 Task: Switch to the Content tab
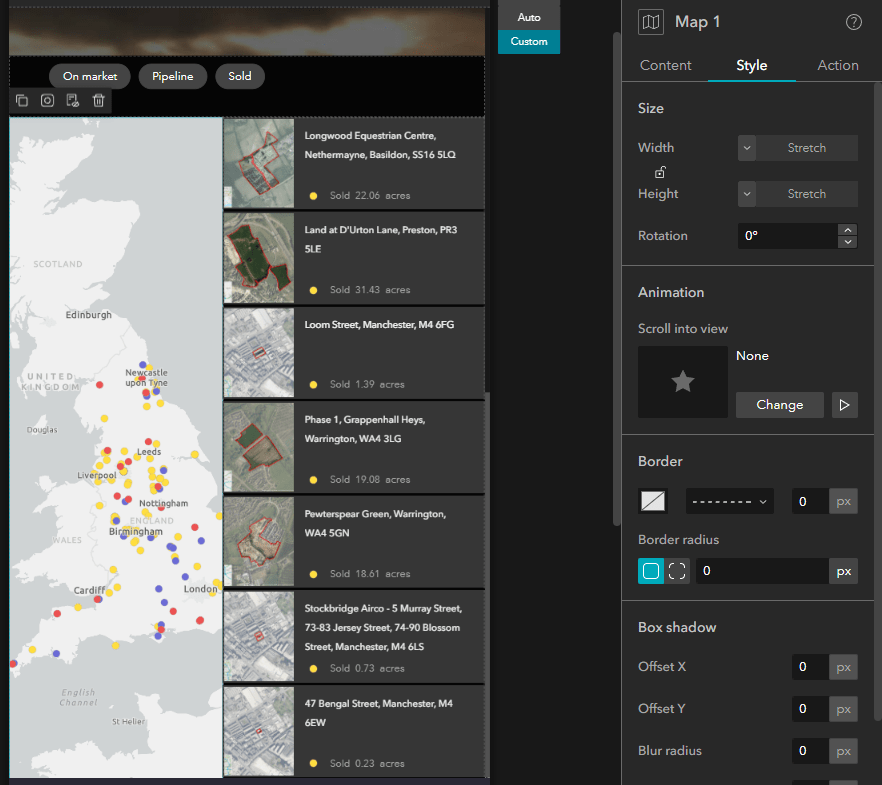665,65
